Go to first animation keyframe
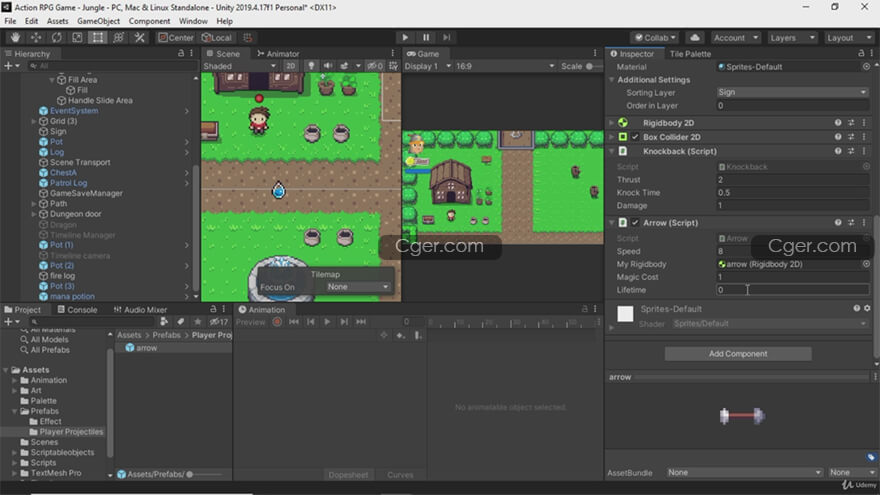The height and width of the screenshot is (495, 880). tap(294, 322)
